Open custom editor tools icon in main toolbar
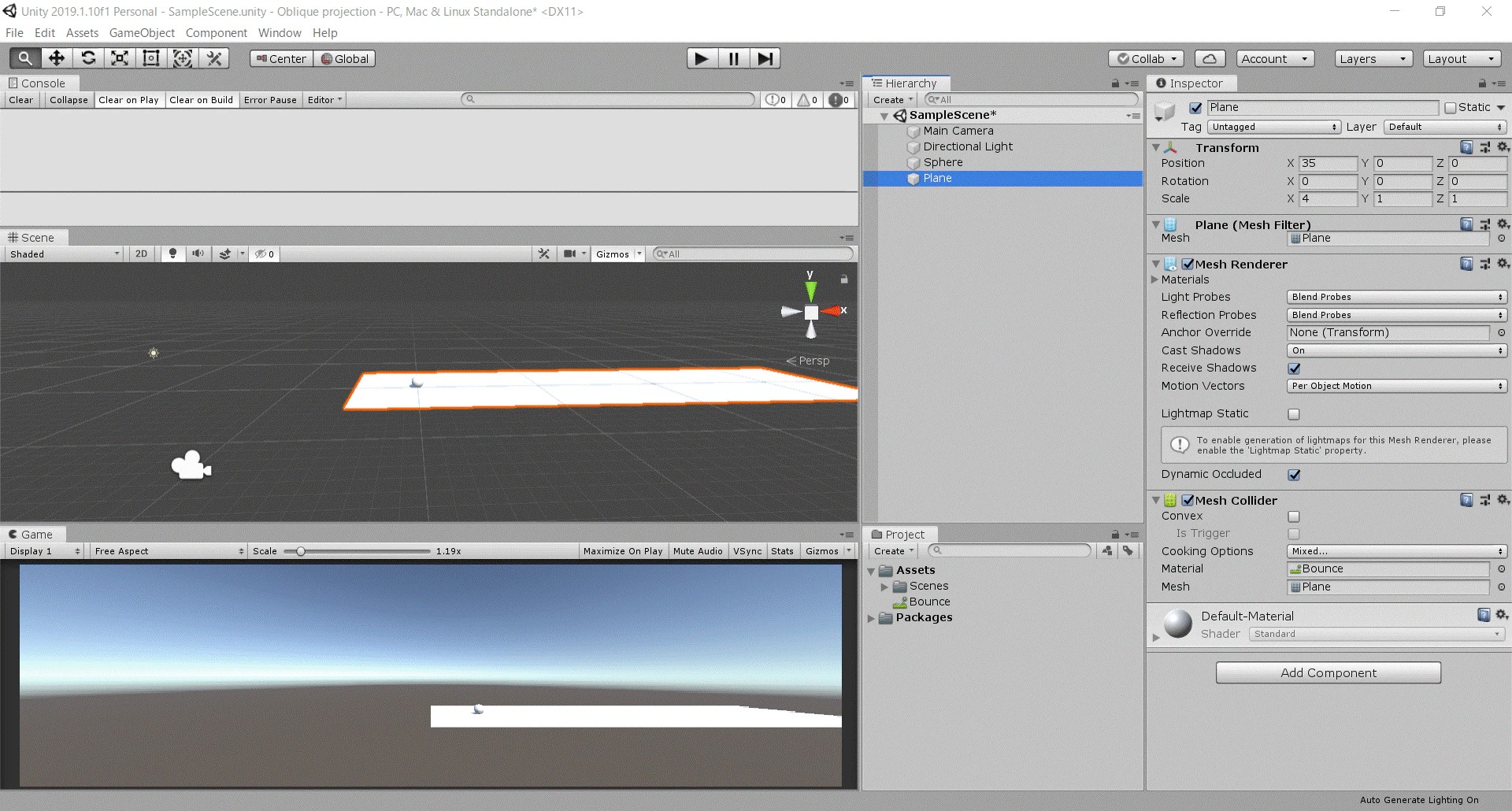 [214, 58]
